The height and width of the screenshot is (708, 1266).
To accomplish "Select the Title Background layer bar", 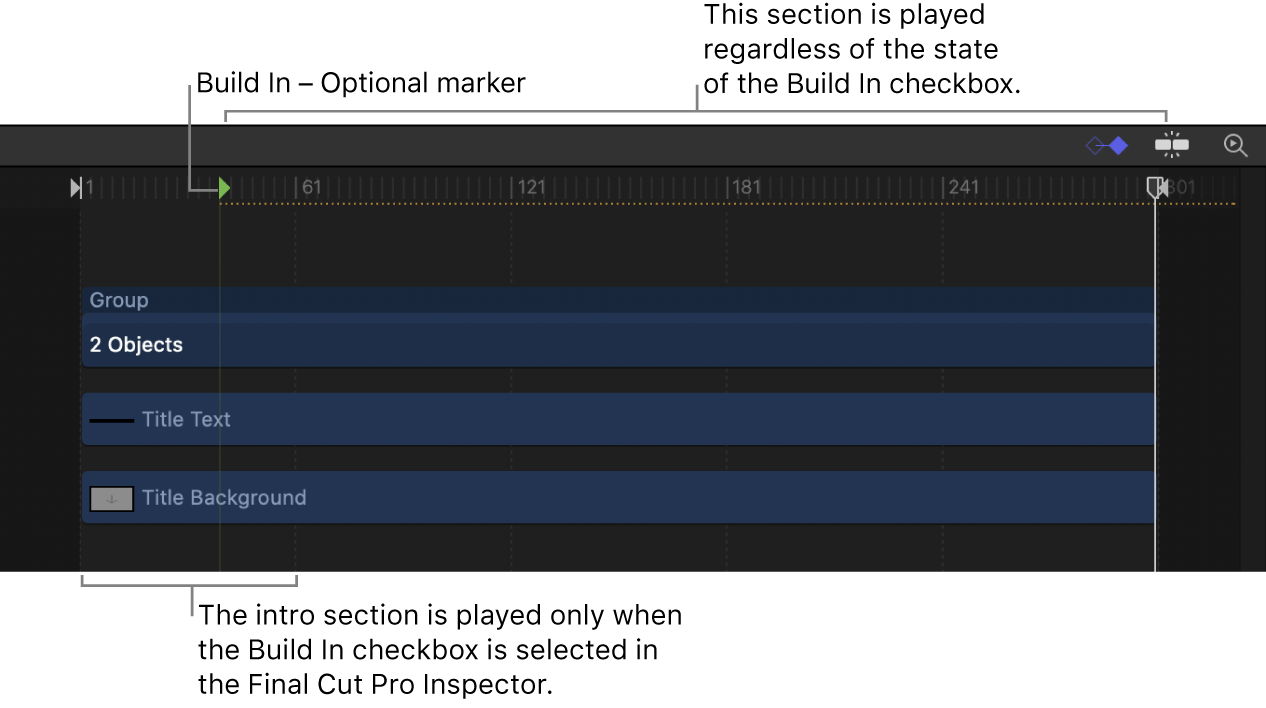I will pos(500,498).
